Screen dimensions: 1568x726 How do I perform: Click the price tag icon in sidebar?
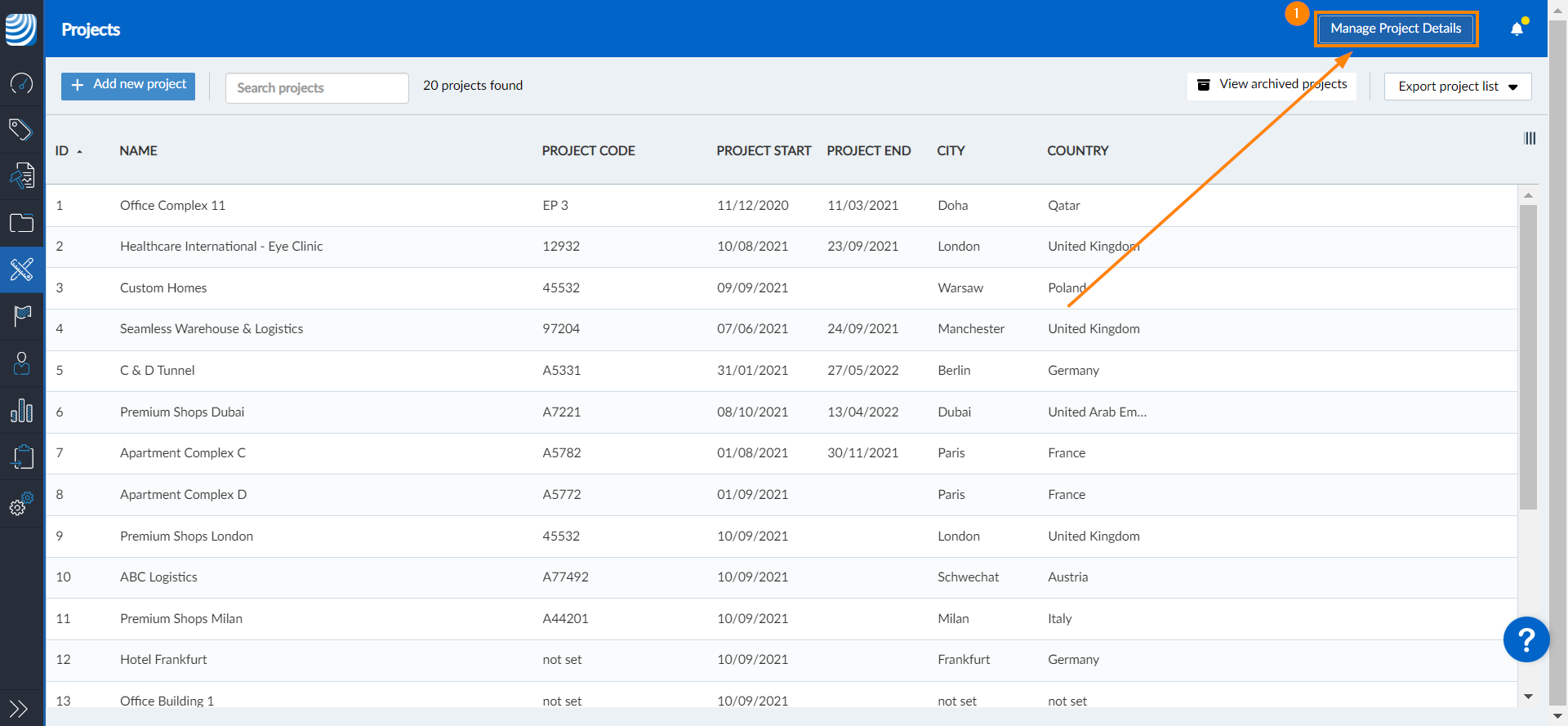click(x=21, y=129)
